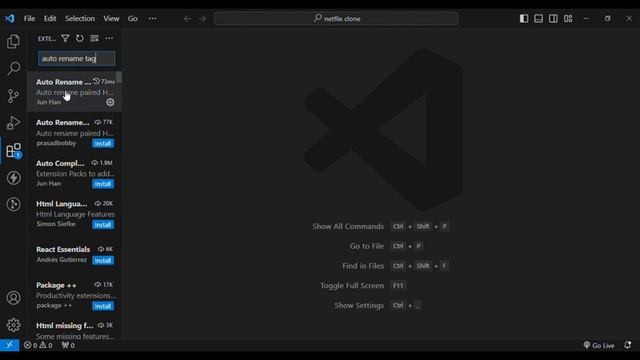
Task: Toggle the secondary side bar layout
Action: pyautogui.click(x=553, y=18)
